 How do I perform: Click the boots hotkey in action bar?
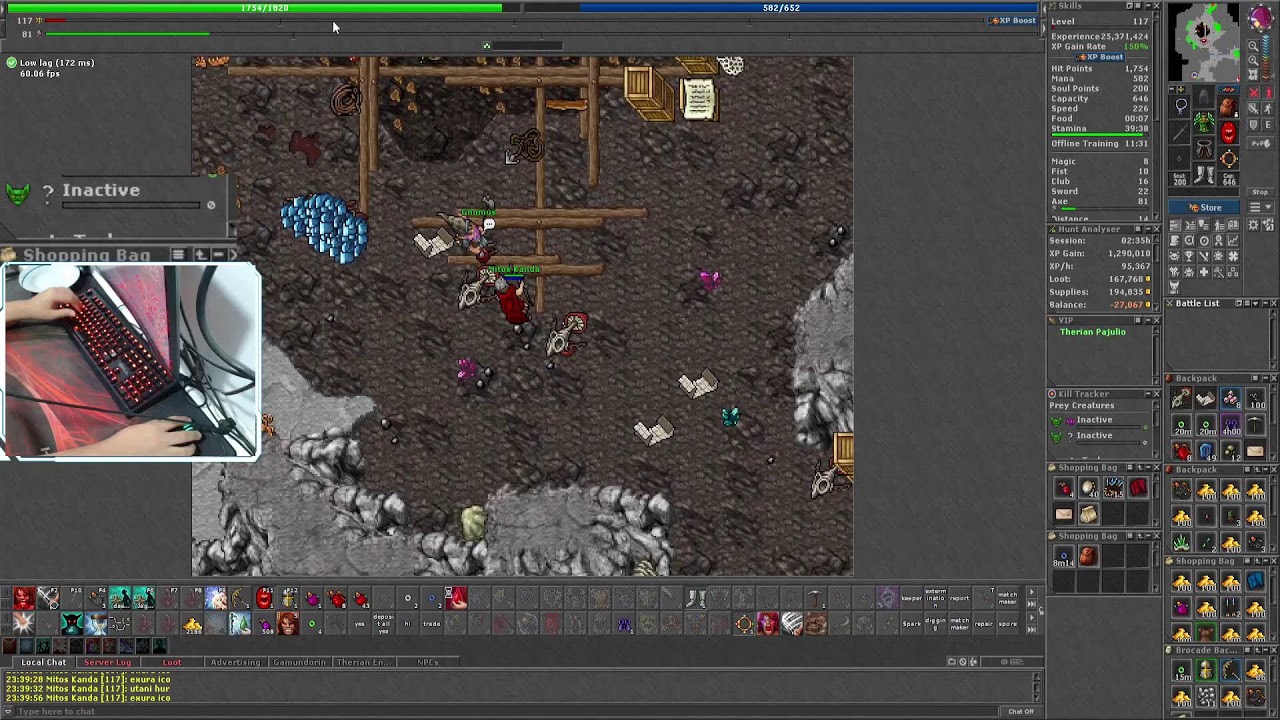696,597
